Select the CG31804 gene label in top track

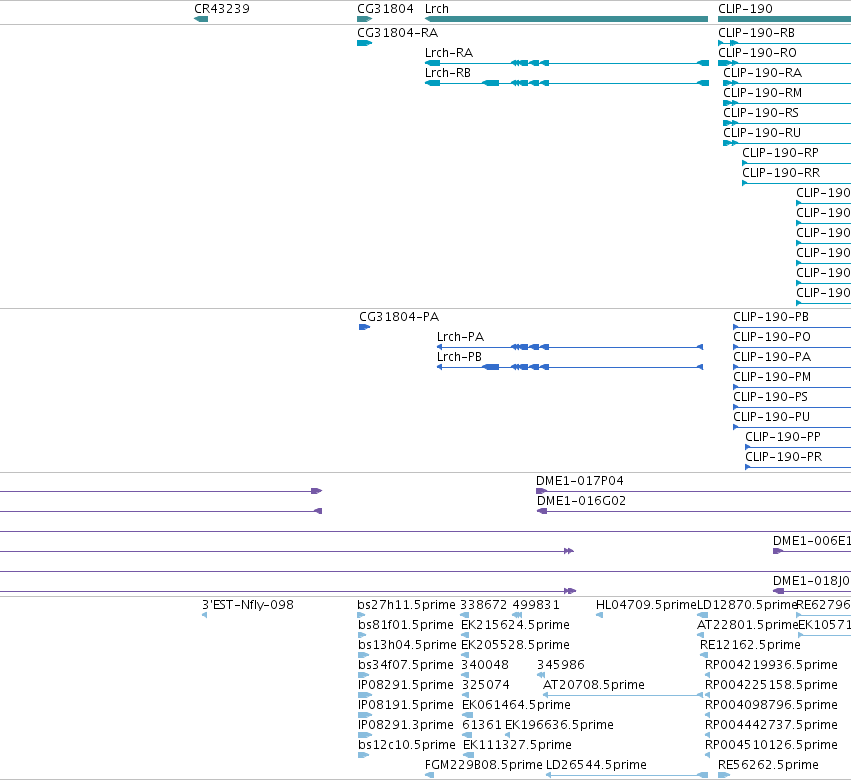[385, 9]
